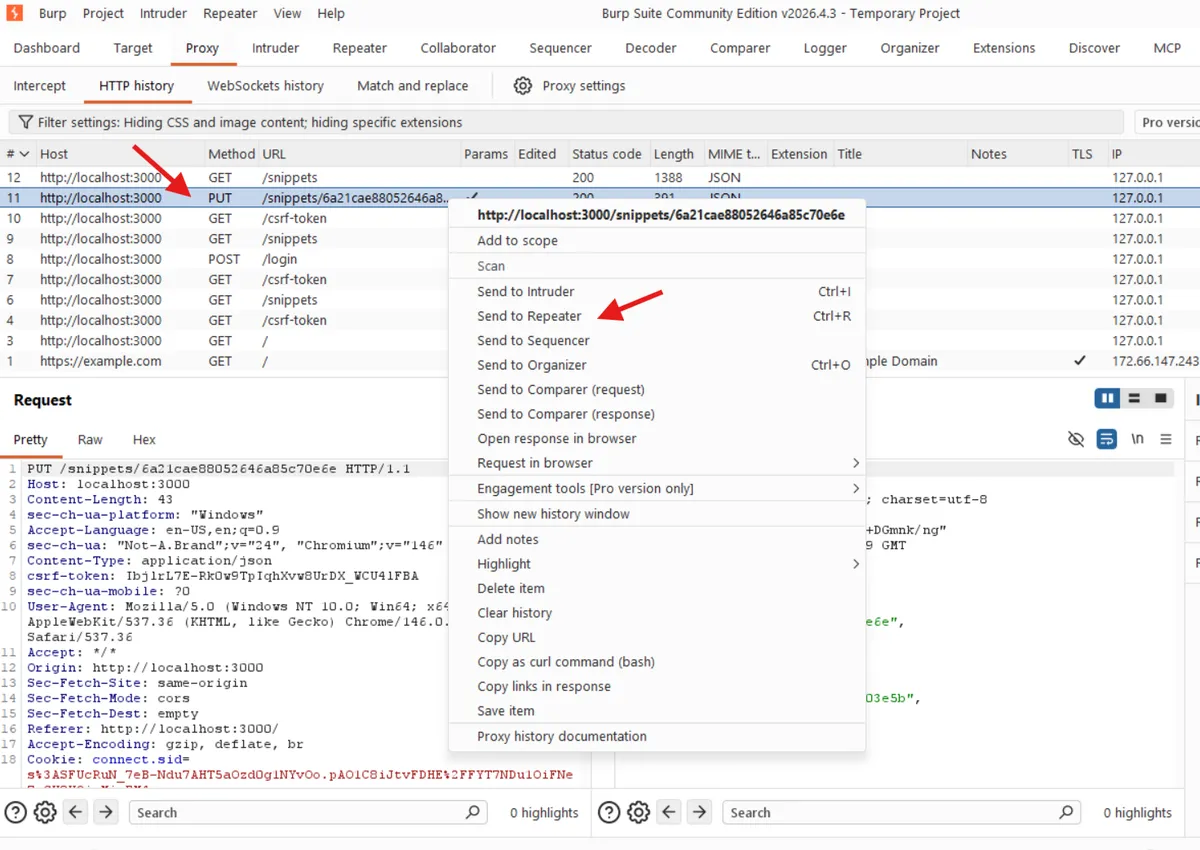Click the help icon under the Request panel
1200x850 pixels.
pyautogui.click(x=16, y=812)
